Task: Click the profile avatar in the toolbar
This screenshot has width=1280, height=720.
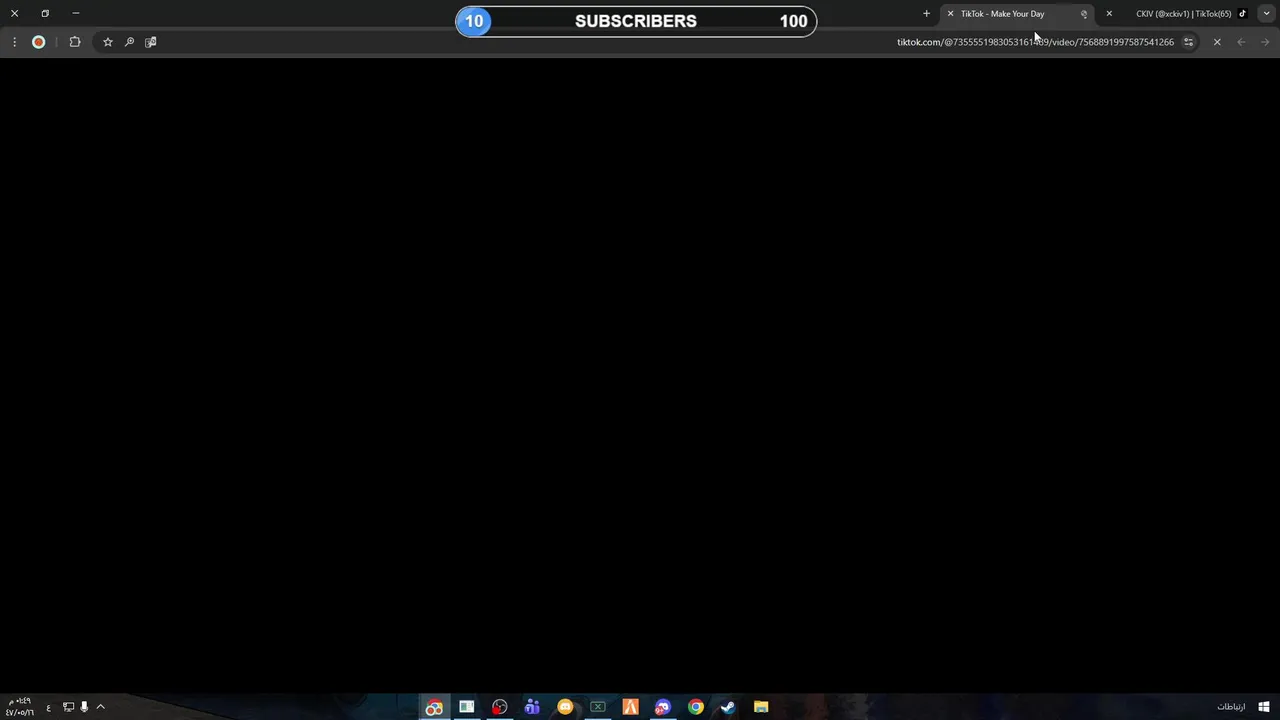Action: pos(39,42)
